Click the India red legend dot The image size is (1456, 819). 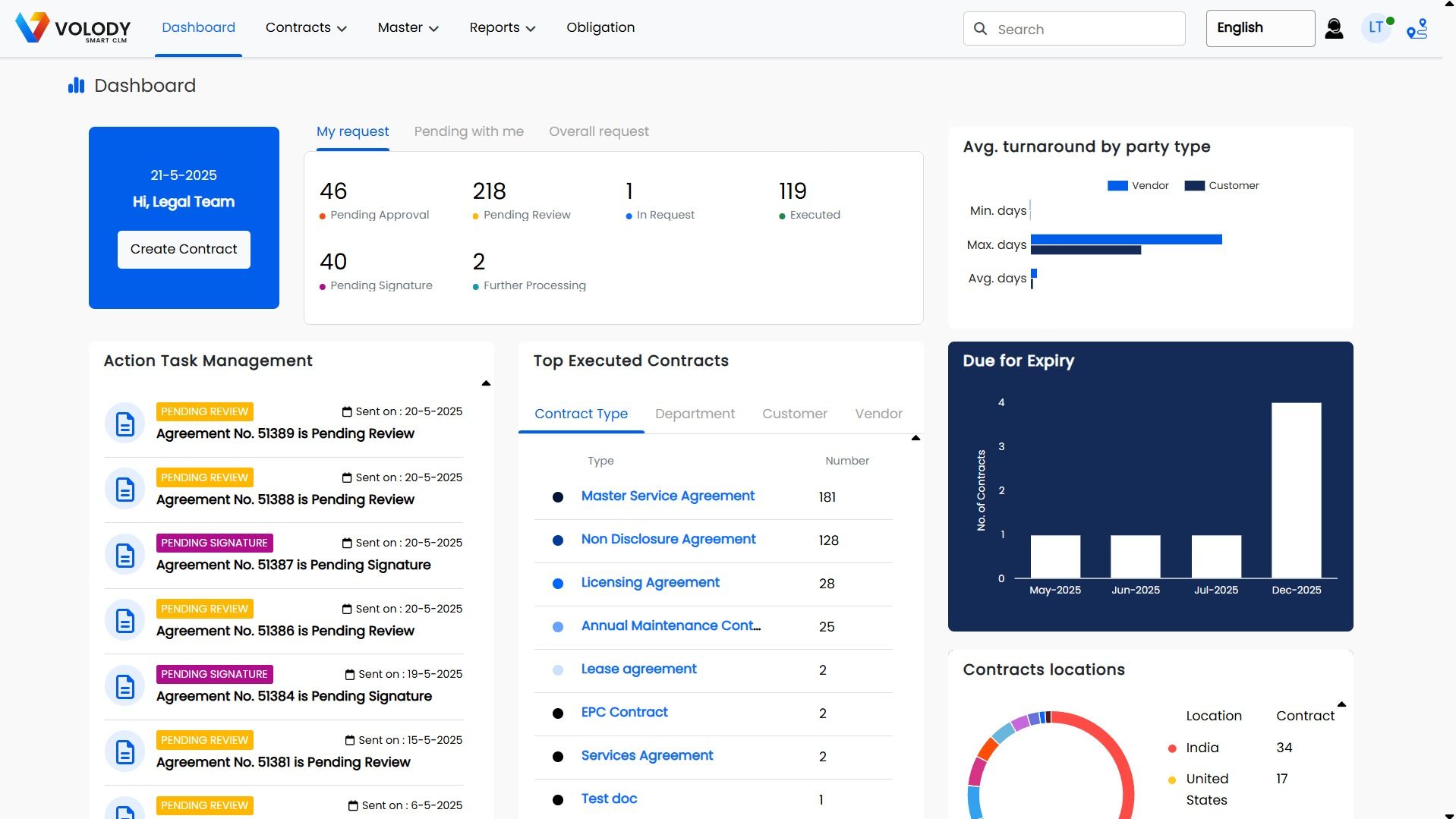point(1172,748)
